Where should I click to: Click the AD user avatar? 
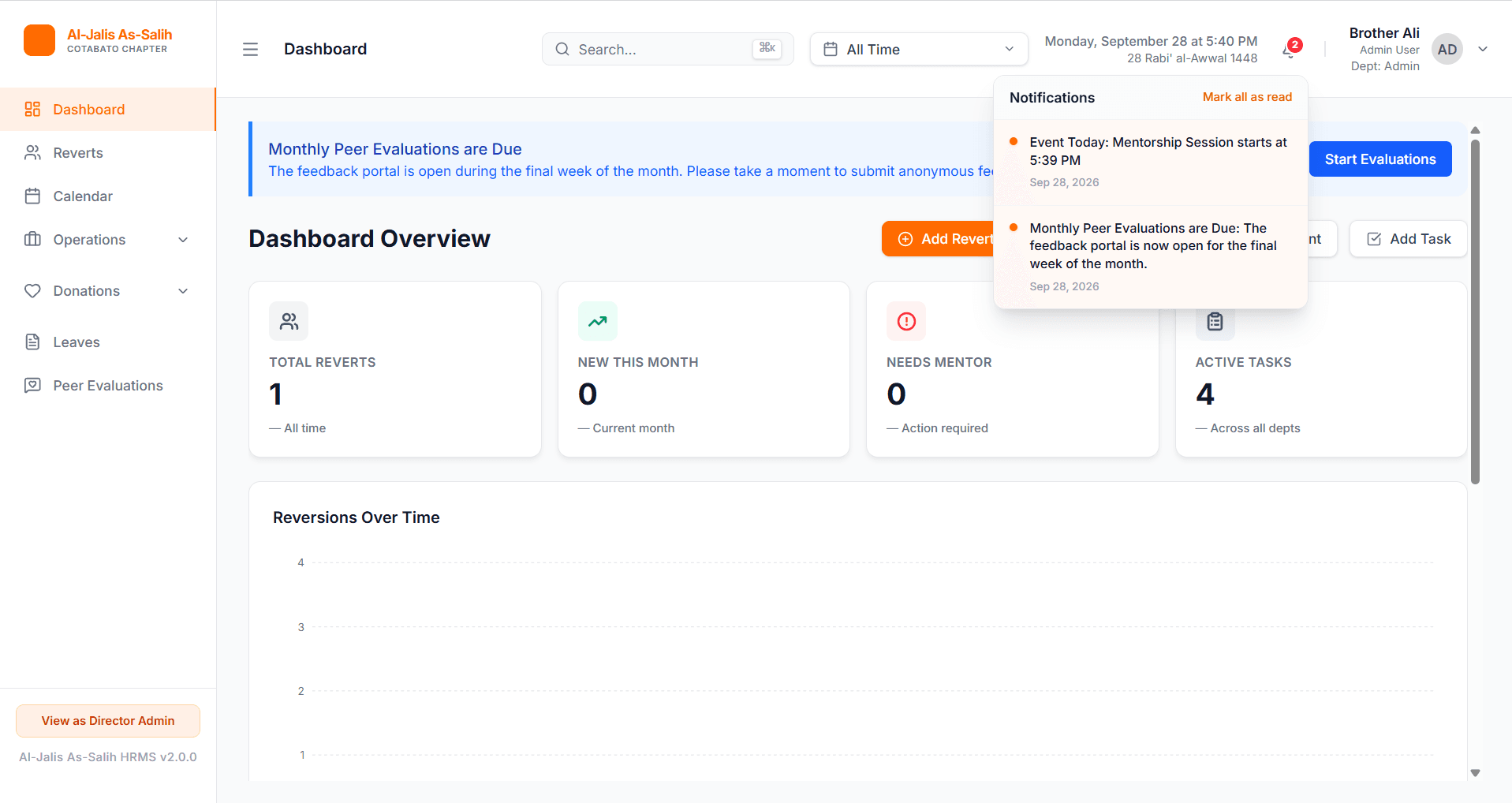pyautogui.click(x=1447, y=49)
